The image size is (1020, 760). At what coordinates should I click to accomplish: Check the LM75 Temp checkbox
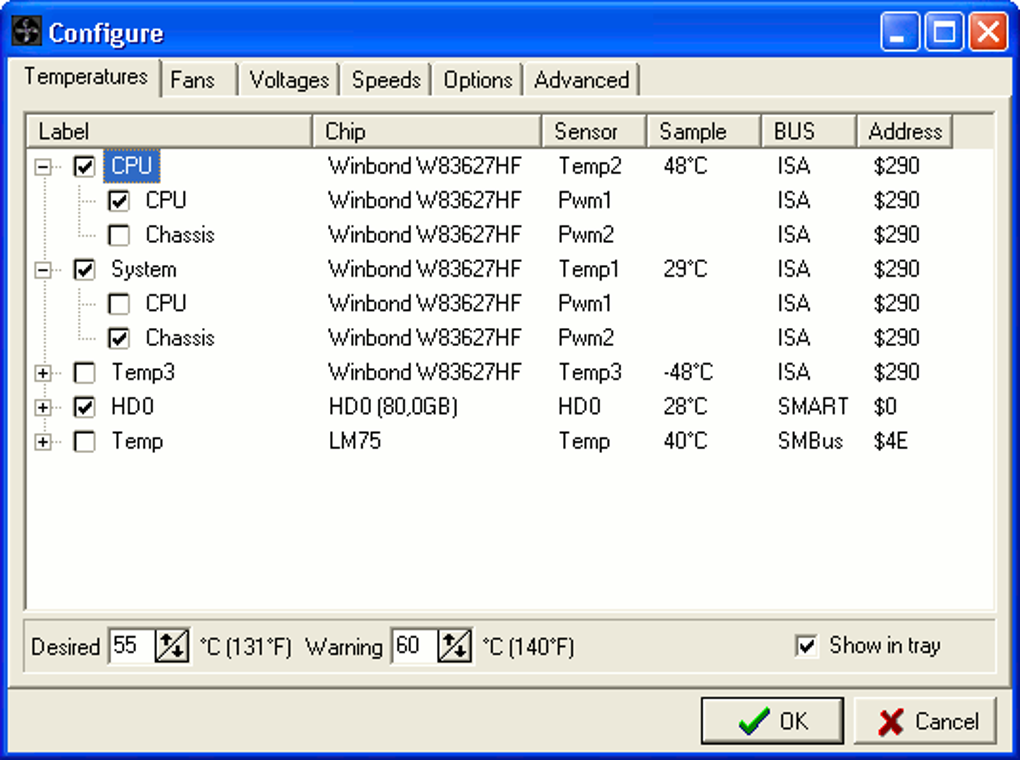[85, 442]
